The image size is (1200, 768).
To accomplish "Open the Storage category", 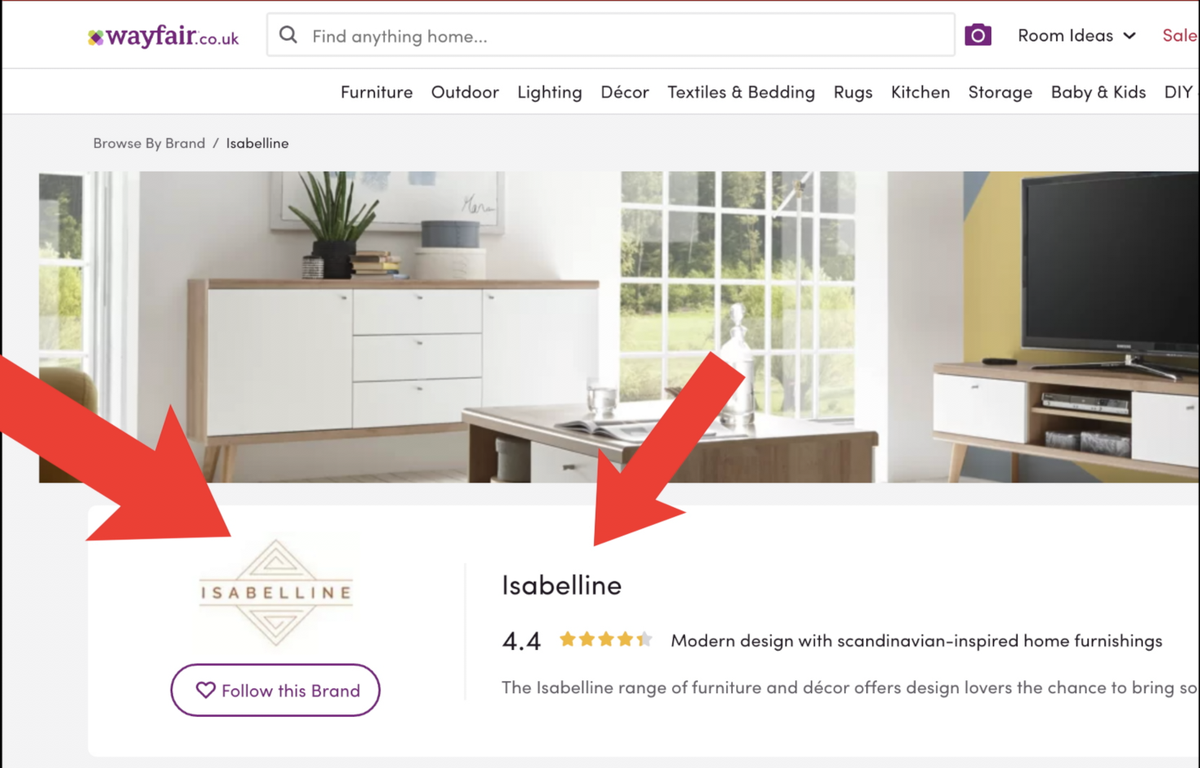I will point(1000,92).
